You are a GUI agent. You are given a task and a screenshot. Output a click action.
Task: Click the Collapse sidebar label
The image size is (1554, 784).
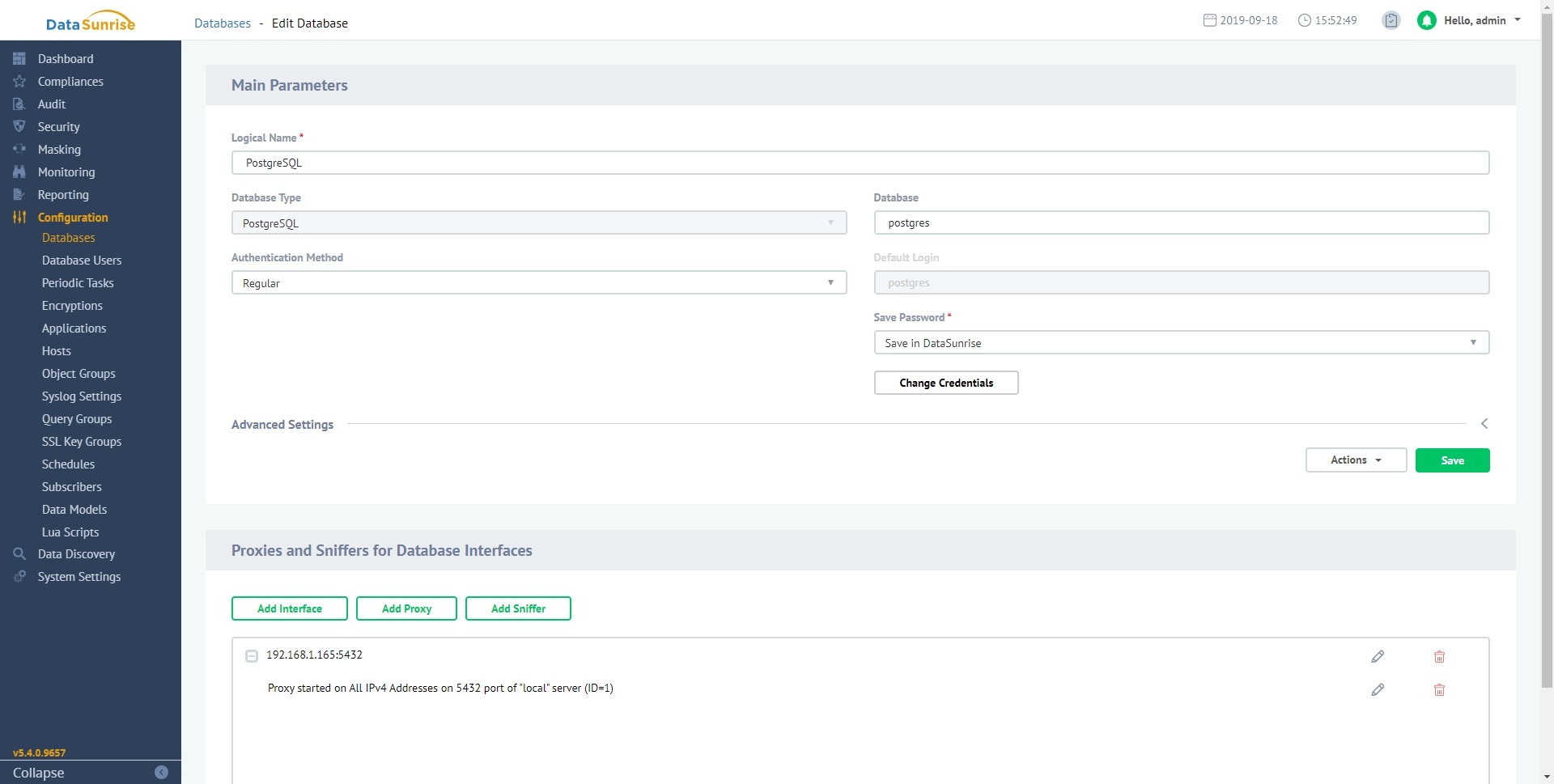pyautogui.click(x=38, y=772)
